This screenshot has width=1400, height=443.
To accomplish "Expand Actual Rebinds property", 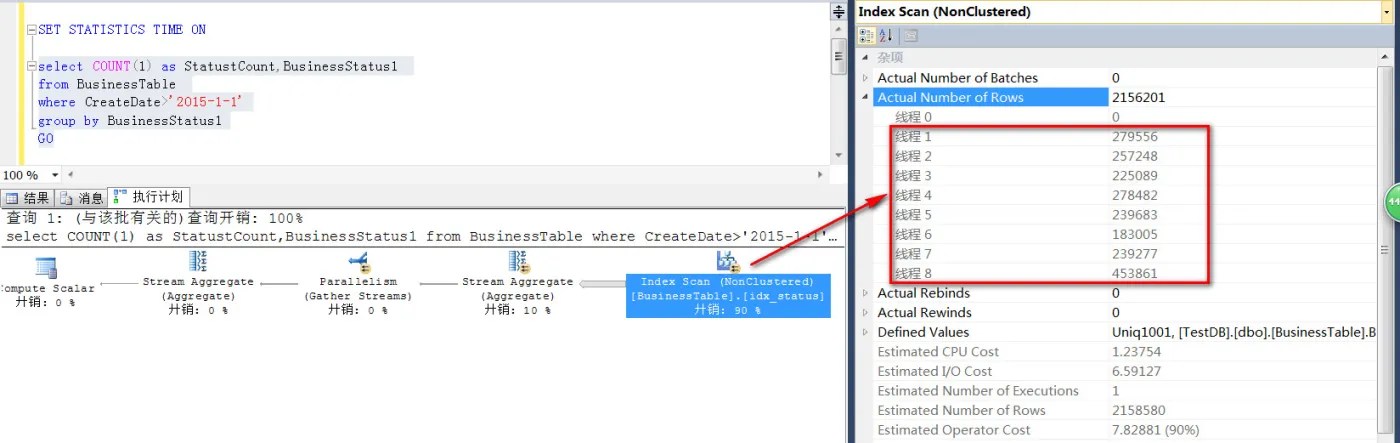I will (866, 293).
